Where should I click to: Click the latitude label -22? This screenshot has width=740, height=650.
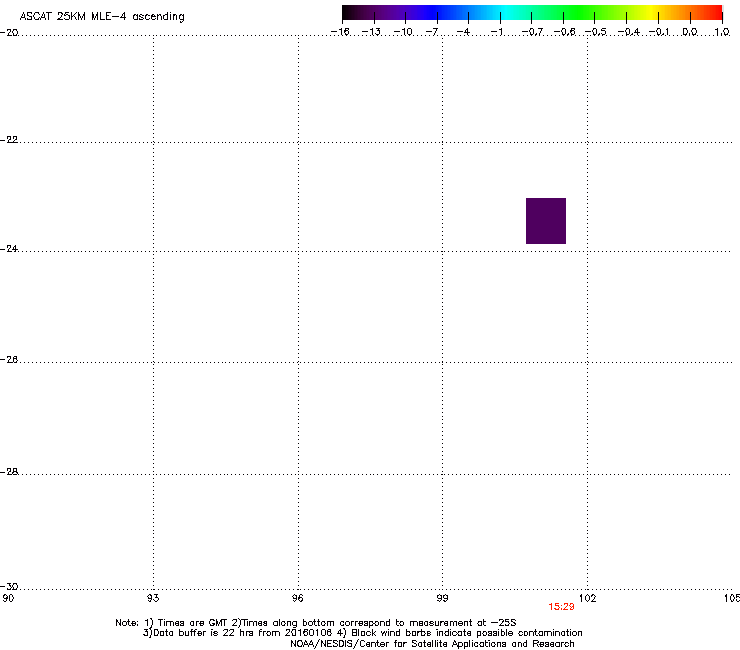[9, 140]
